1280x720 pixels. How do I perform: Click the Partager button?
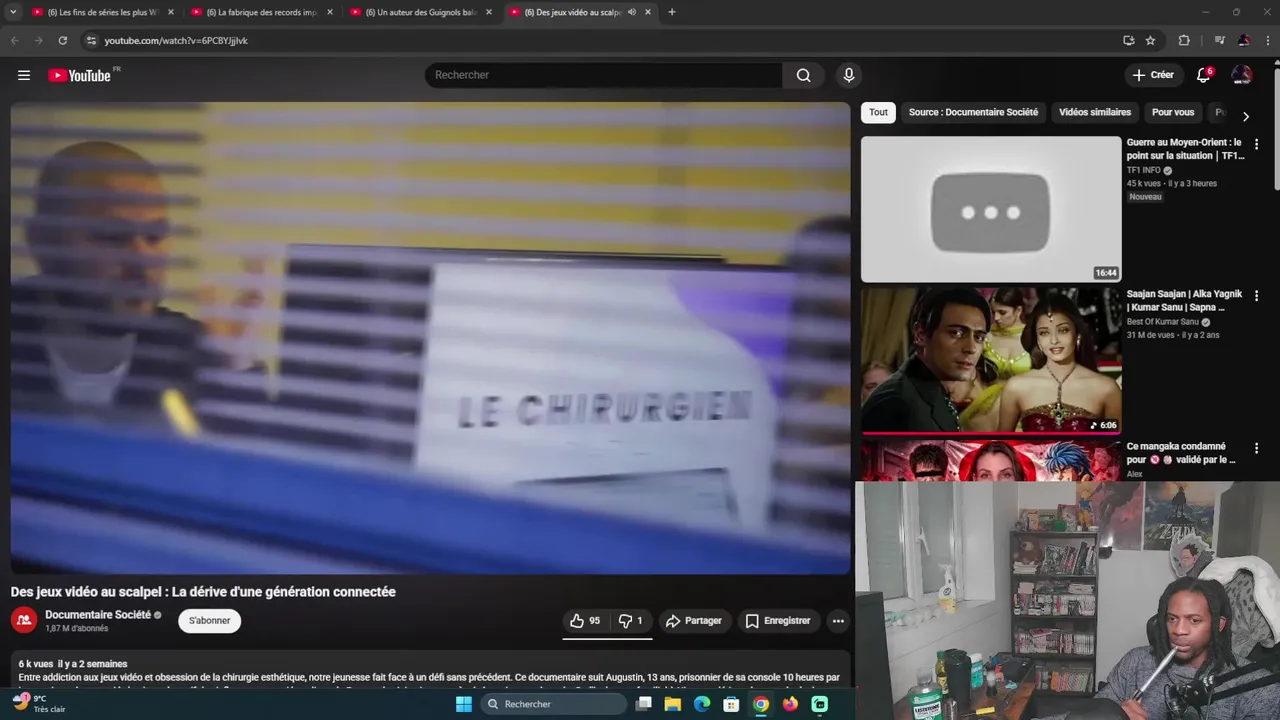click(x=694, y=621)
